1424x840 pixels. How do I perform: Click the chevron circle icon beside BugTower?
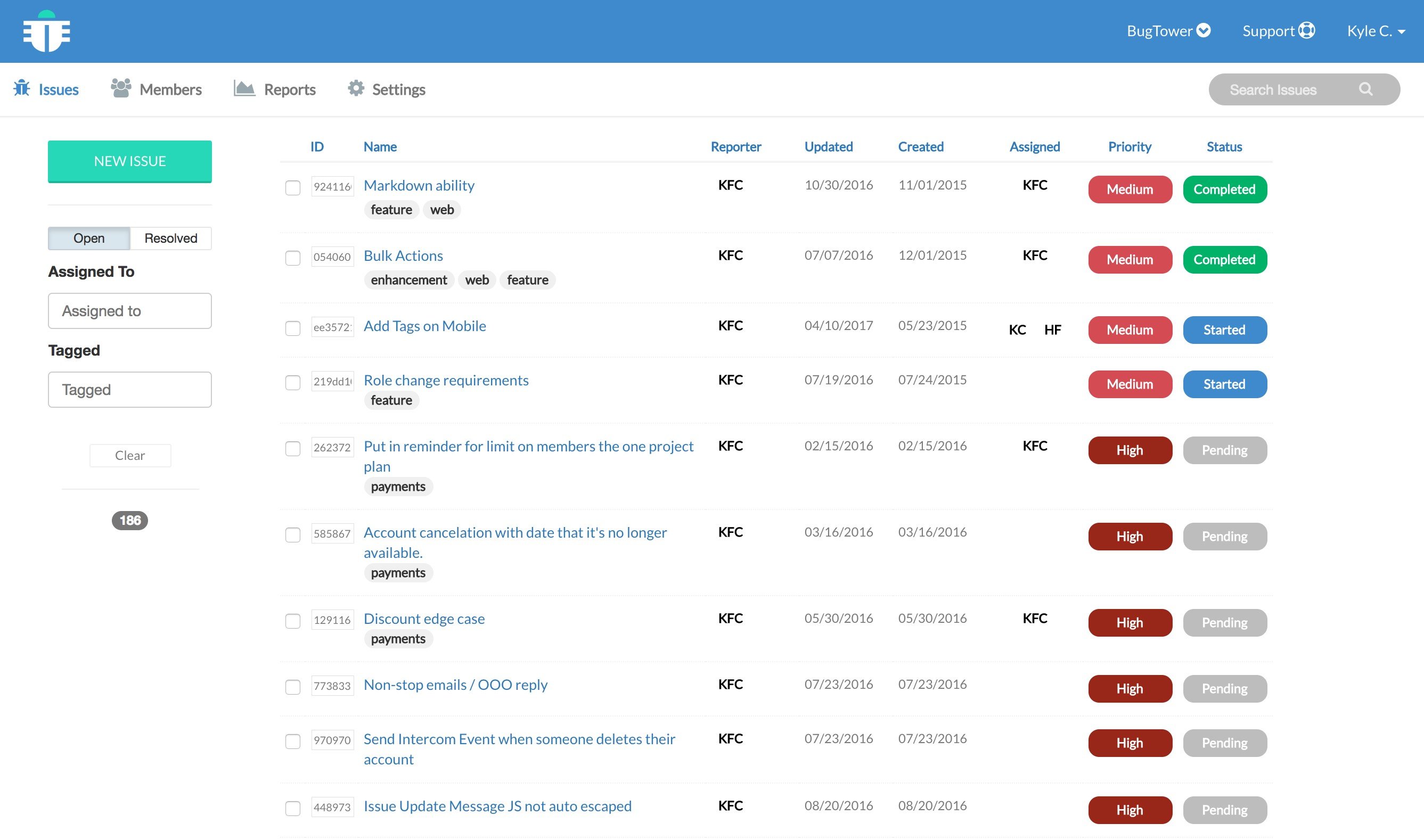click(x=1203, y=30)
